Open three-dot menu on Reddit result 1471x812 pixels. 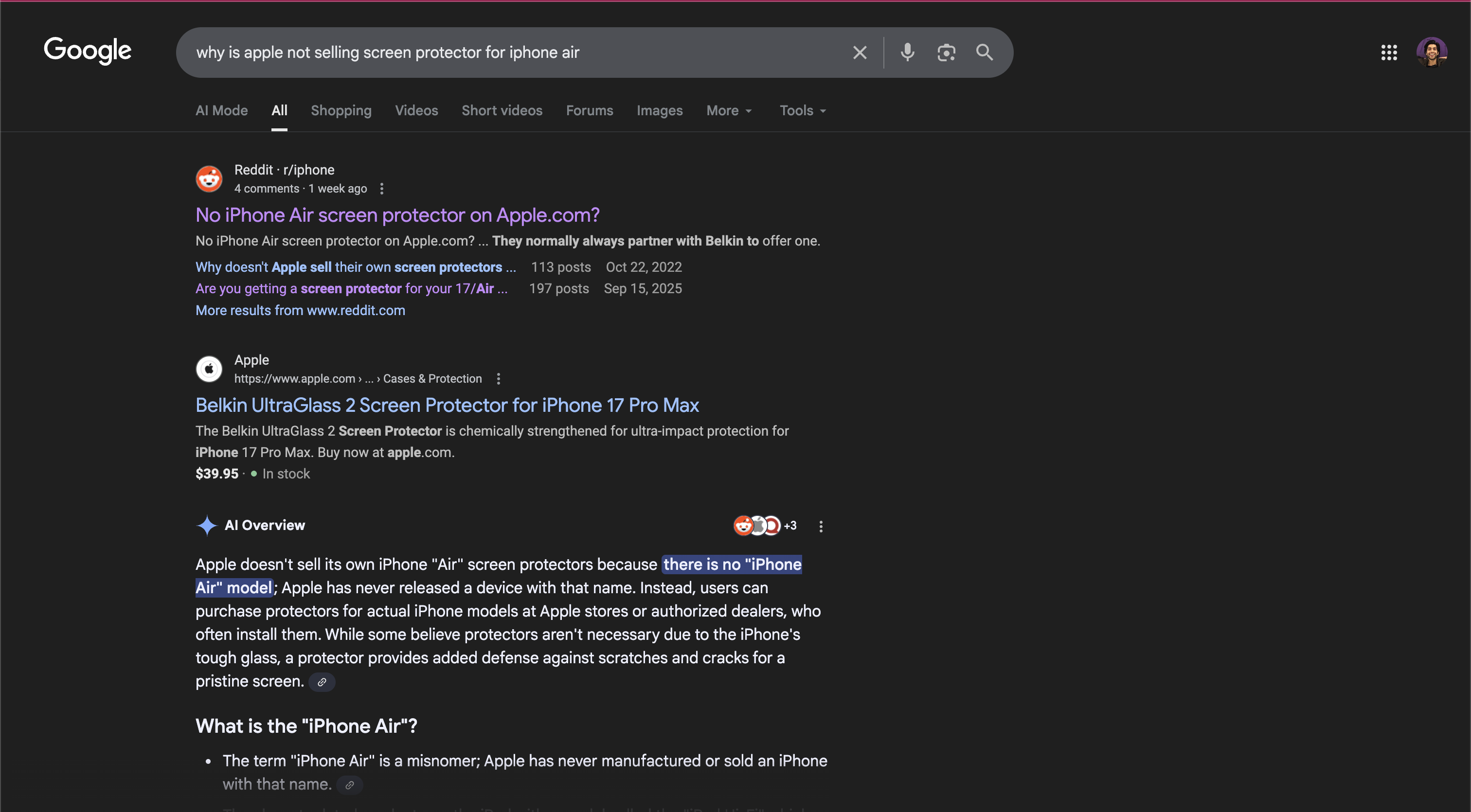tap(381, 188)
